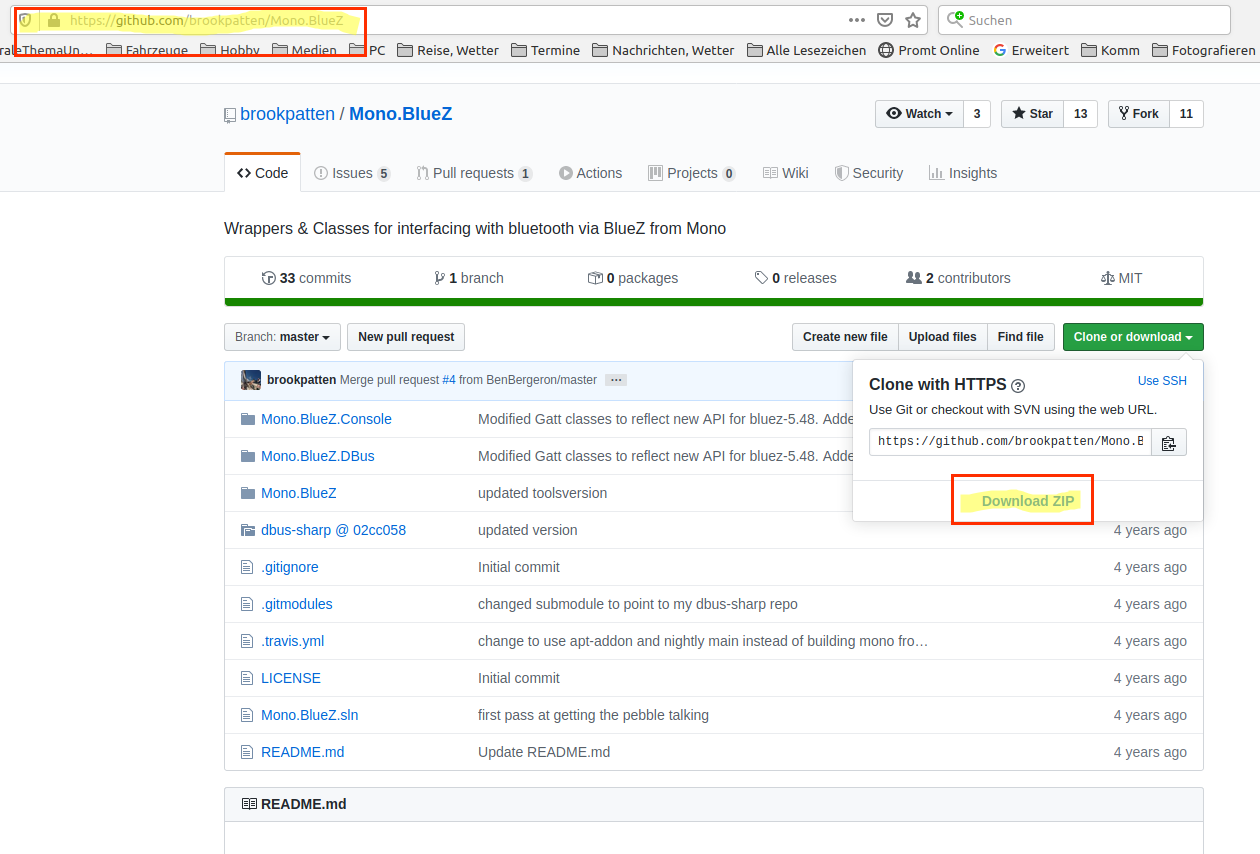Click file icon of README.md row
Screen dimensions: 1260x854
(248, 752)
